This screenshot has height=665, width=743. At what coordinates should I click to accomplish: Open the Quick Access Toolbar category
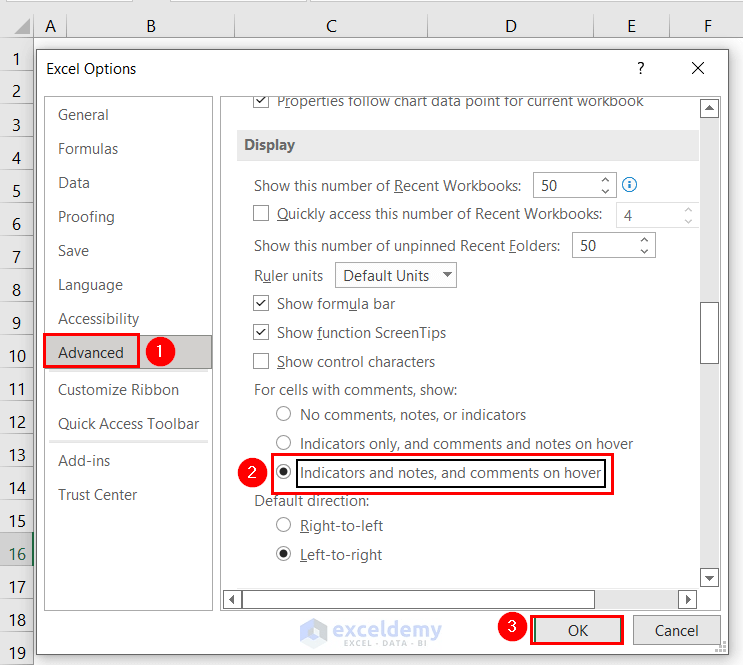(128, 424)
